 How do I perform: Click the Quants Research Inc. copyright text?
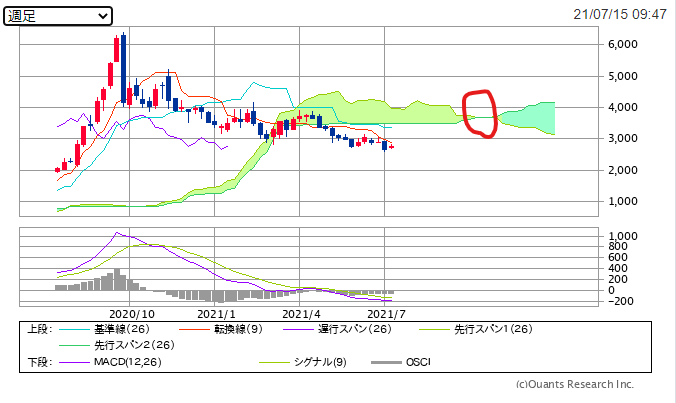[574, 384]
